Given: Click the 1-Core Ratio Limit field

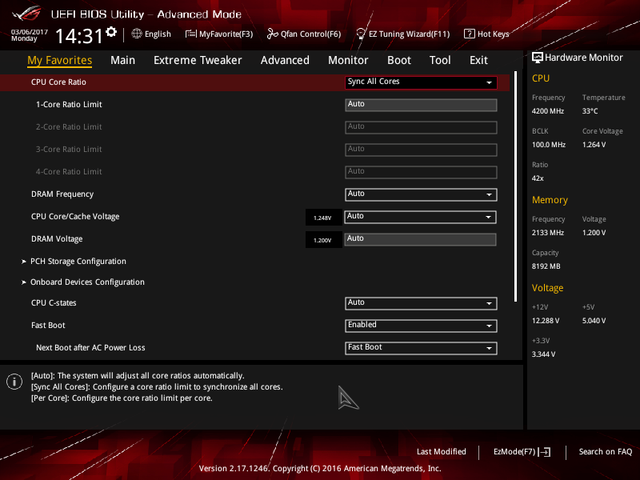Looking at the screenshot, I should click(x=421, y=105).
